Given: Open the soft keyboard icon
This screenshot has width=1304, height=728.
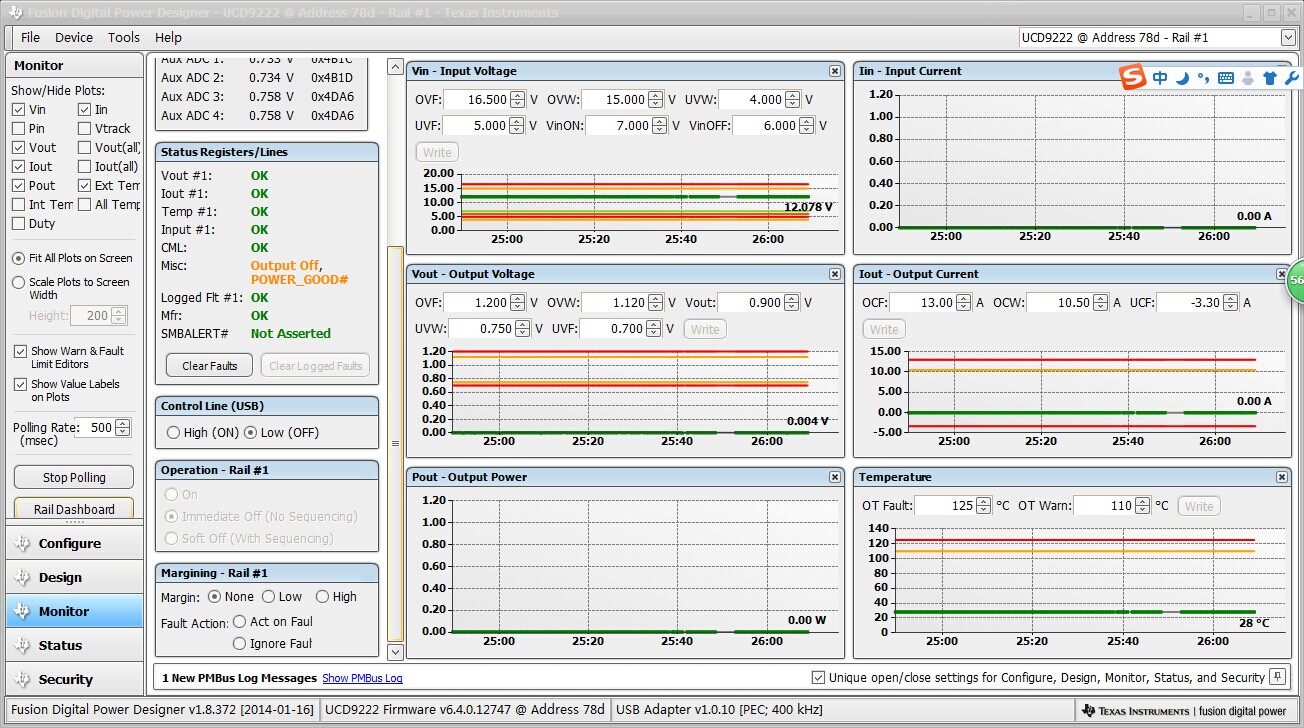Looking at the screenshot, I should [1225, 78].
